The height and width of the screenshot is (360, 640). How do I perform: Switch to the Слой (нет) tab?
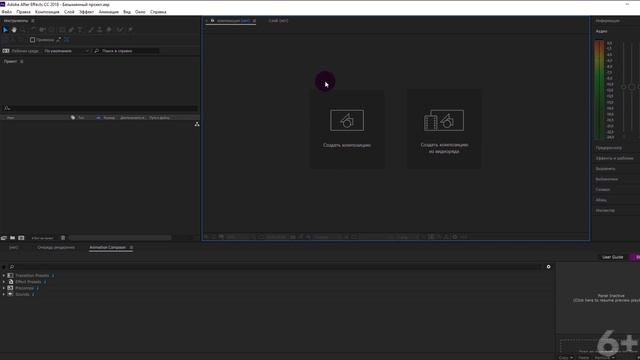pyautogui.click(x=278, y=20)
